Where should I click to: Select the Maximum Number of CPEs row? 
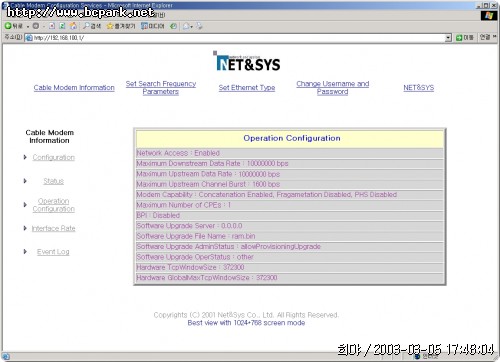click(290, 205)
